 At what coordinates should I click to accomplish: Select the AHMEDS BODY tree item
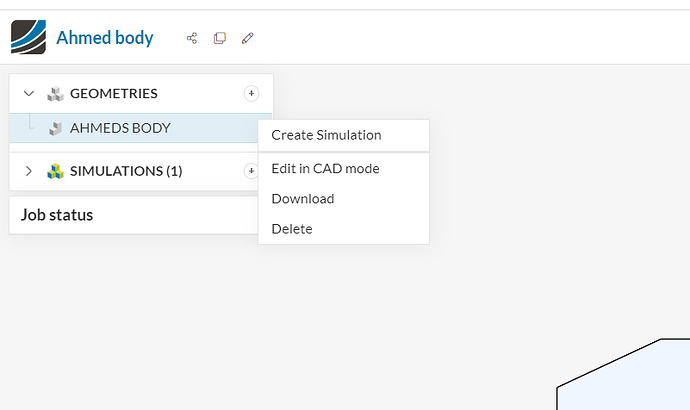[120, 128]
